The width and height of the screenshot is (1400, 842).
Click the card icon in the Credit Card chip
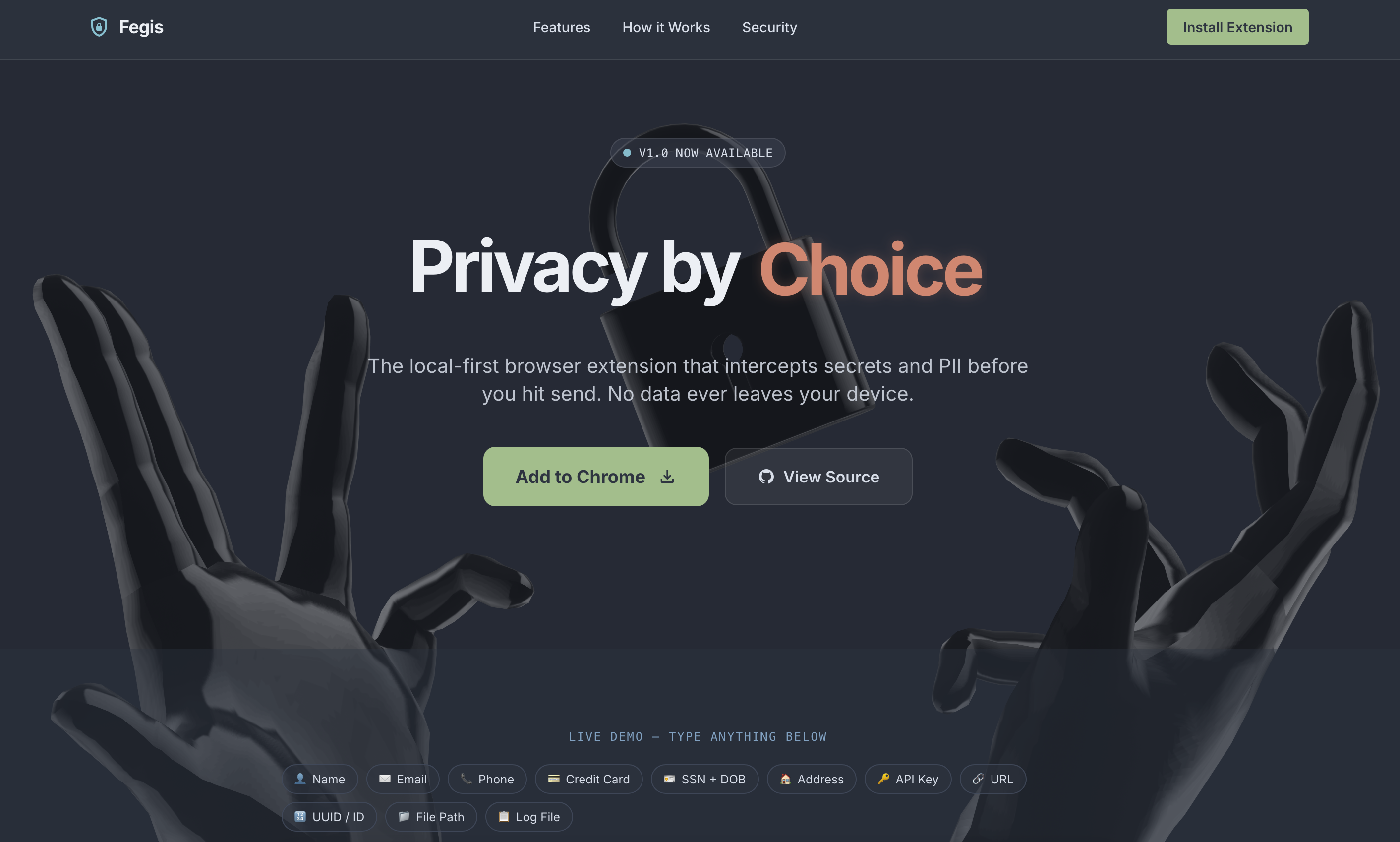(x=554, y=779)
